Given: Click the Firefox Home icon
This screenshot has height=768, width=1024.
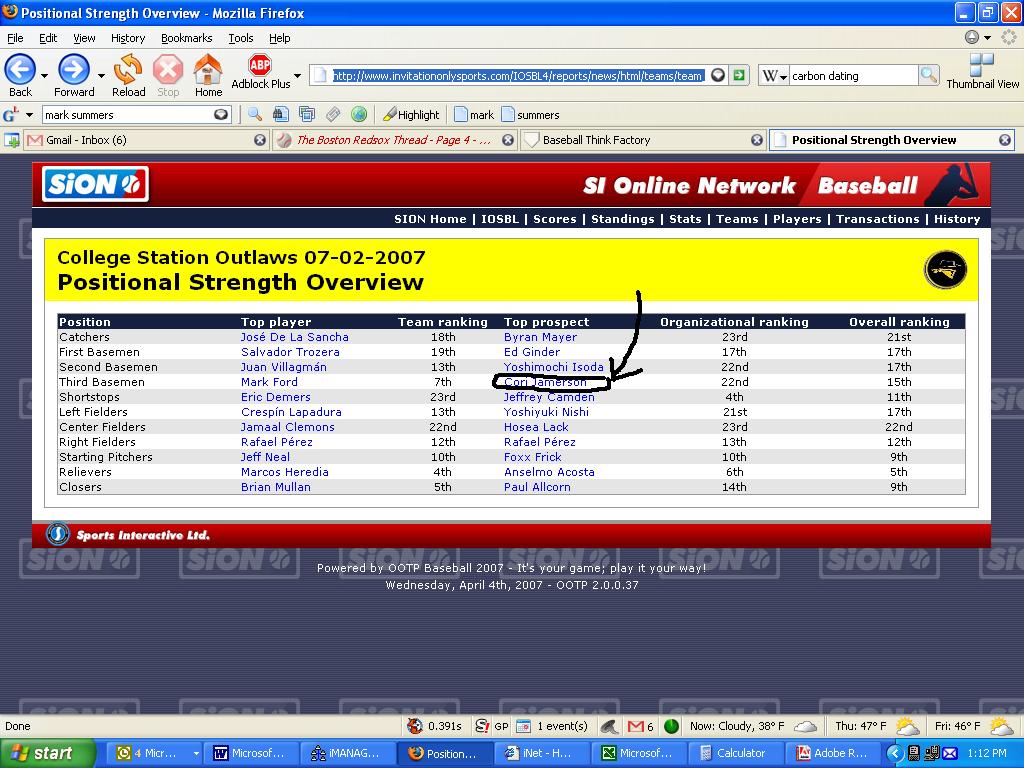Looking at the screenshot, I should coord(207,73).
